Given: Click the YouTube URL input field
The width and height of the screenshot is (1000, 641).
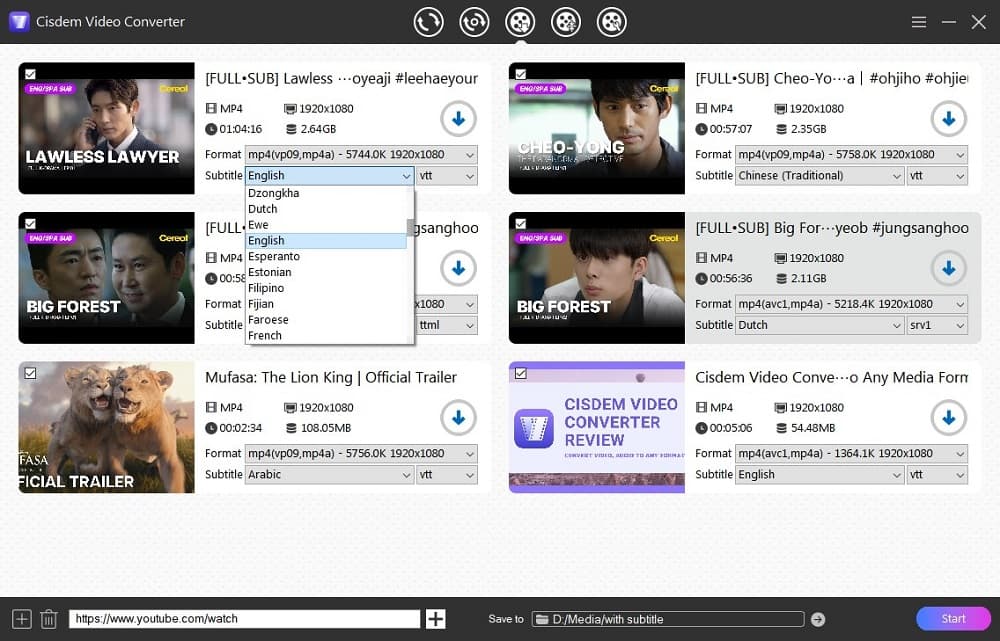Looking at the screenshot, I should pos(244,619).
